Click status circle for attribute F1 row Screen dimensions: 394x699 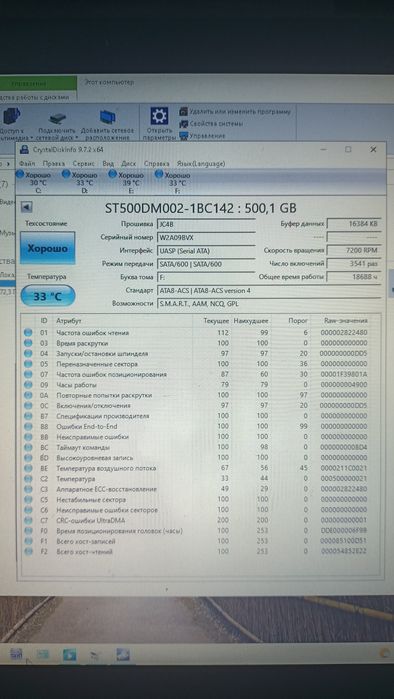coord(29,541)
